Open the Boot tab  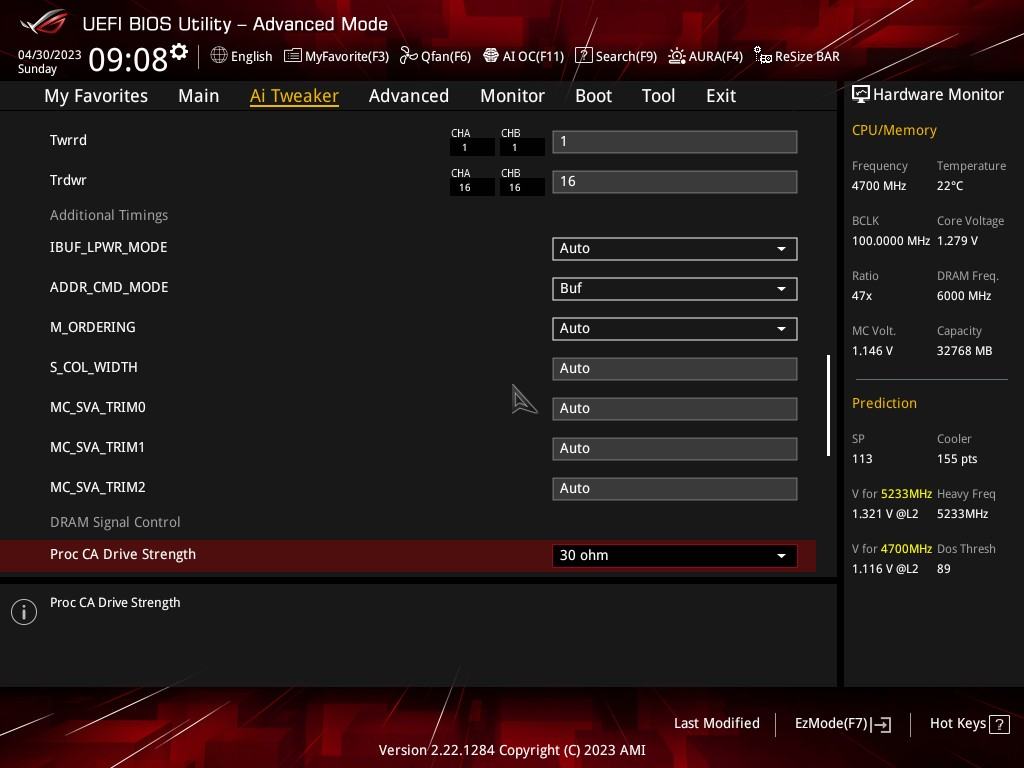point(593,96)
